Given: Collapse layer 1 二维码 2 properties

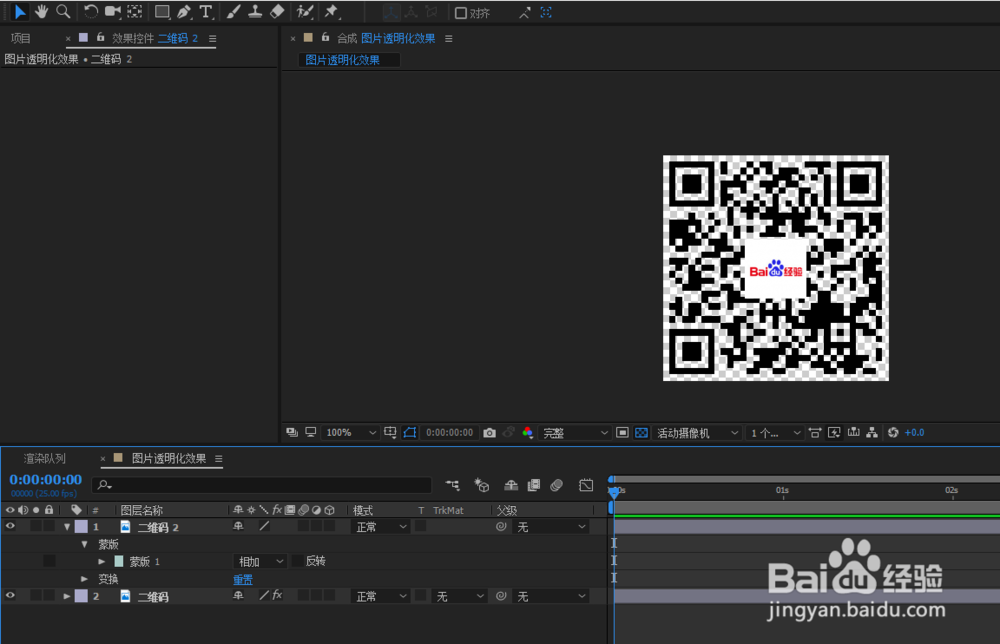Looking at the screenshot, I should coord(67,527).
